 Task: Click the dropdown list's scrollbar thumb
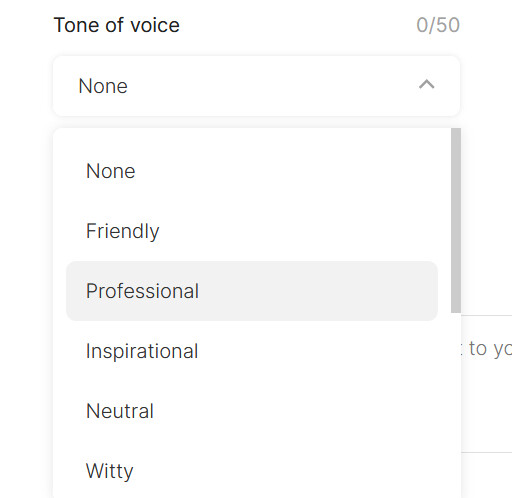click(x=456, y=220)
